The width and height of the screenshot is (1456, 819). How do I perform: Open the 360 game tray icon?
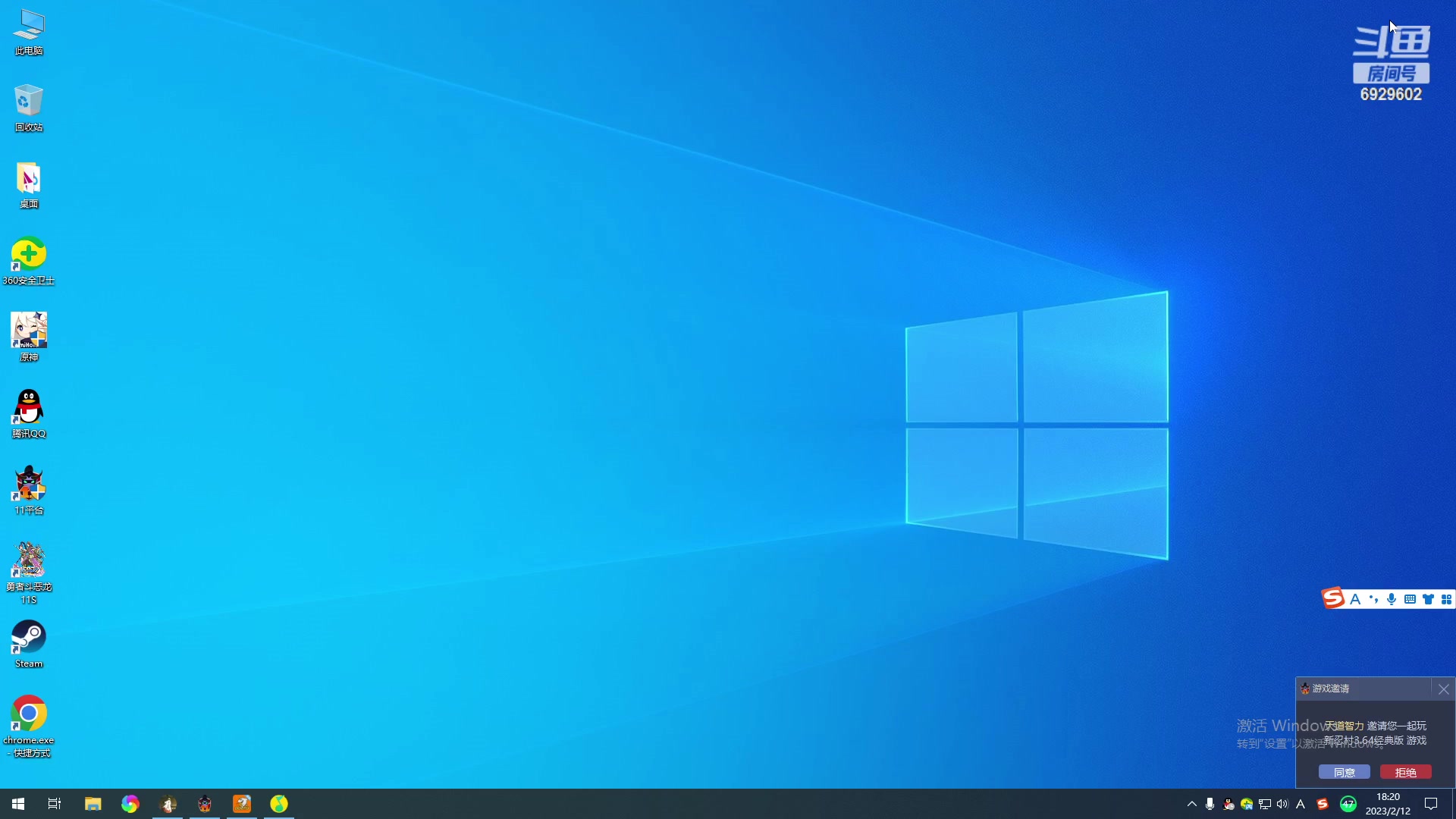(1247, 804)
